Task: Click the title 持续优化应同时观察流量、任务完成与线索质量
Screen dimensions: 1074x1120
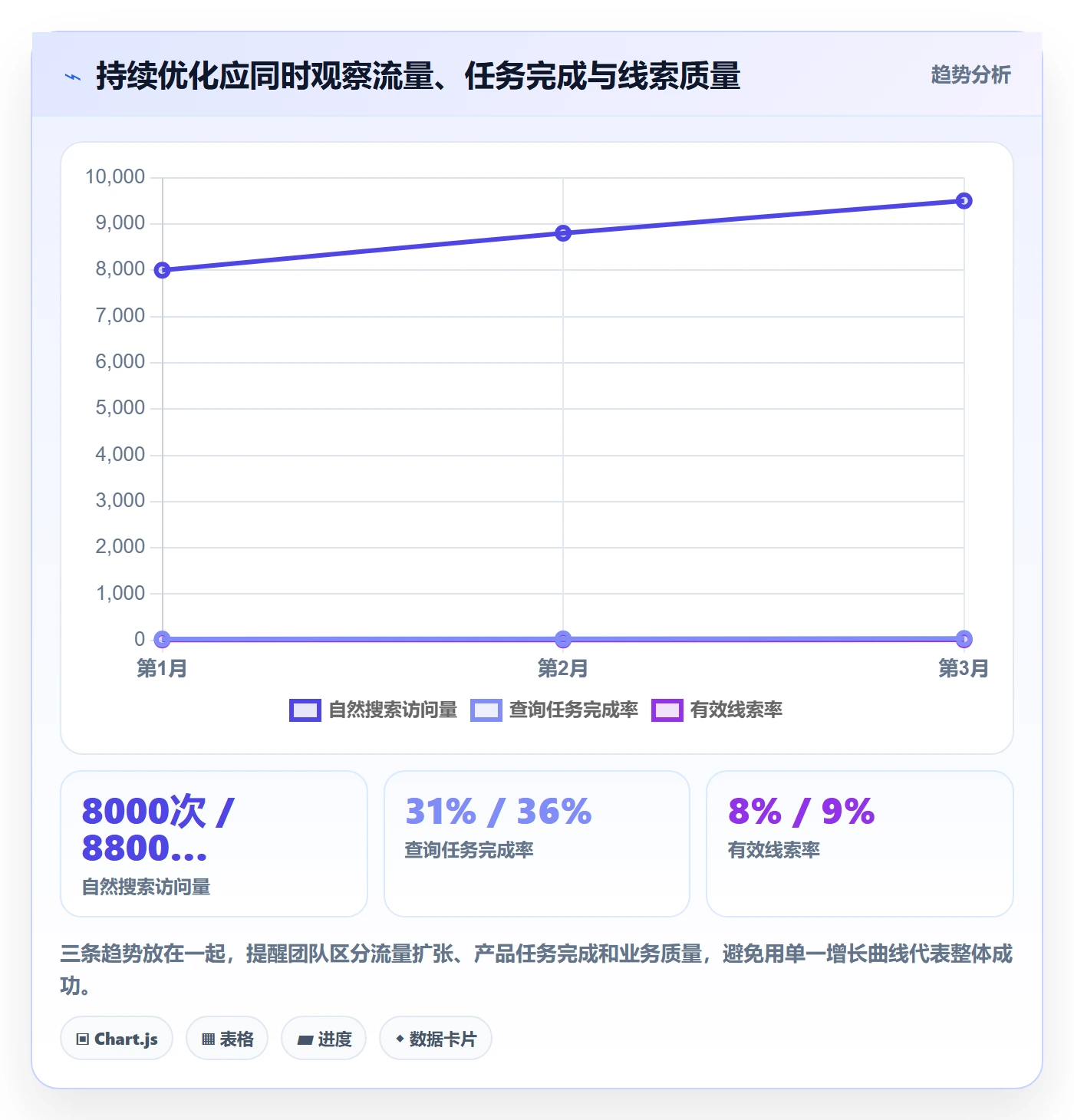Action: [x=418, y=77]
